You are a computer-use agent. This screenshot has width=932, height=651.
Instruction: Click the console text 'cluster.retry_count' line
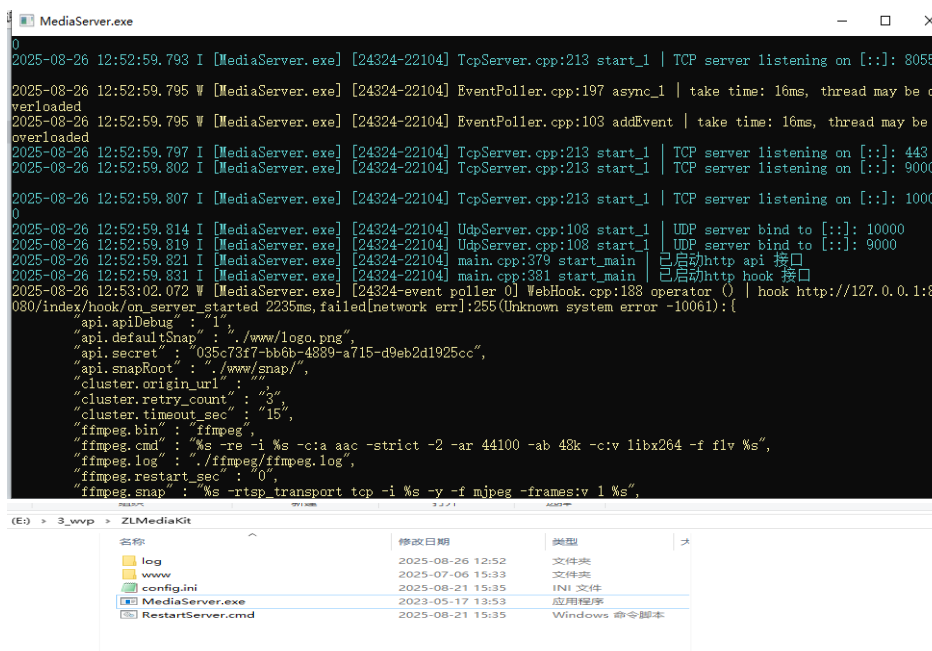coord(181,399)
